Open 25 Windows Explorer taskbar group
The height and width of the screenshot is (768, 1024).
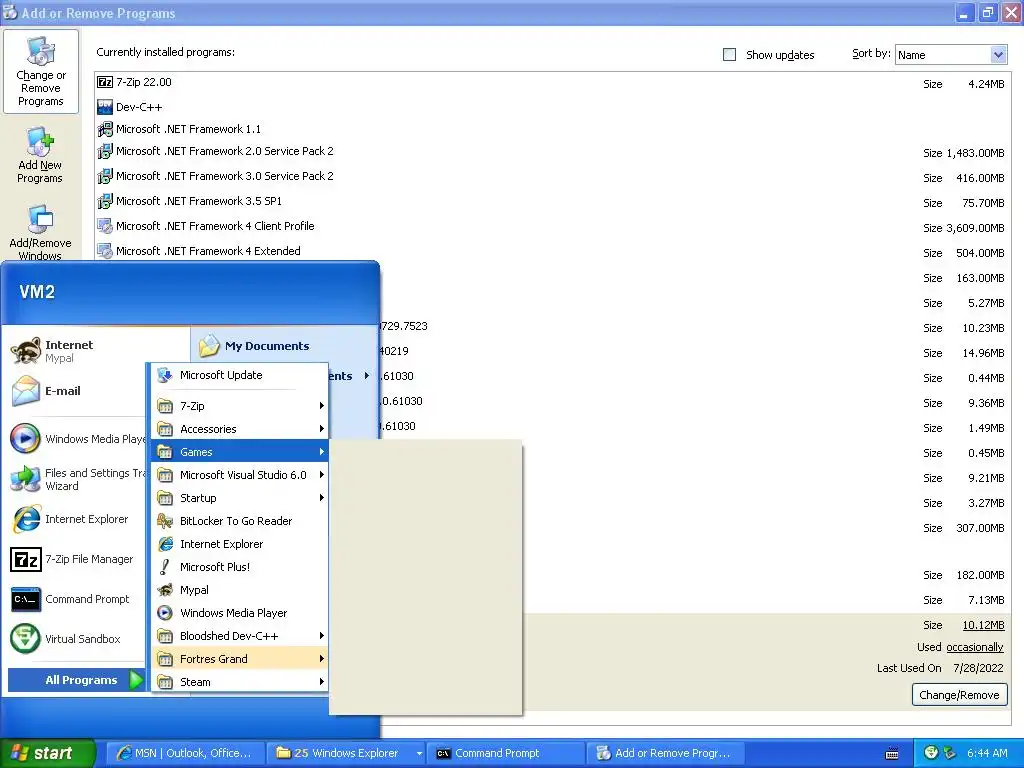(x=346, y=753)
